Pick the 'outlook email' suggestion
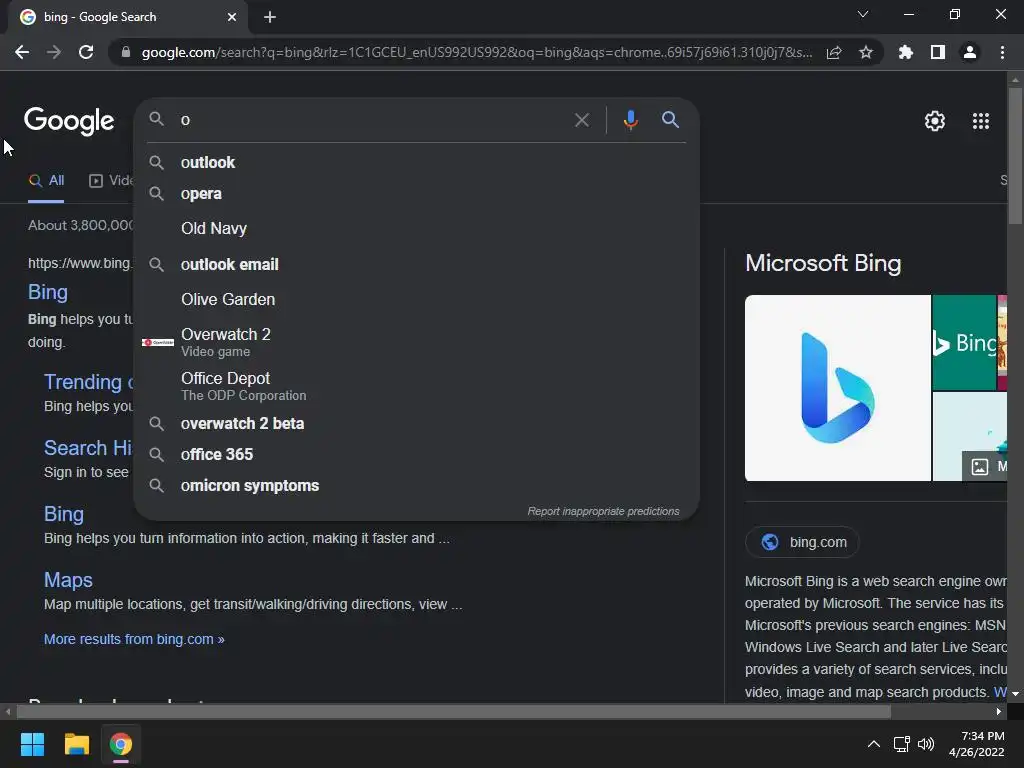The image size is (1024, 768). pyautogui.click(x=417, y=264)
